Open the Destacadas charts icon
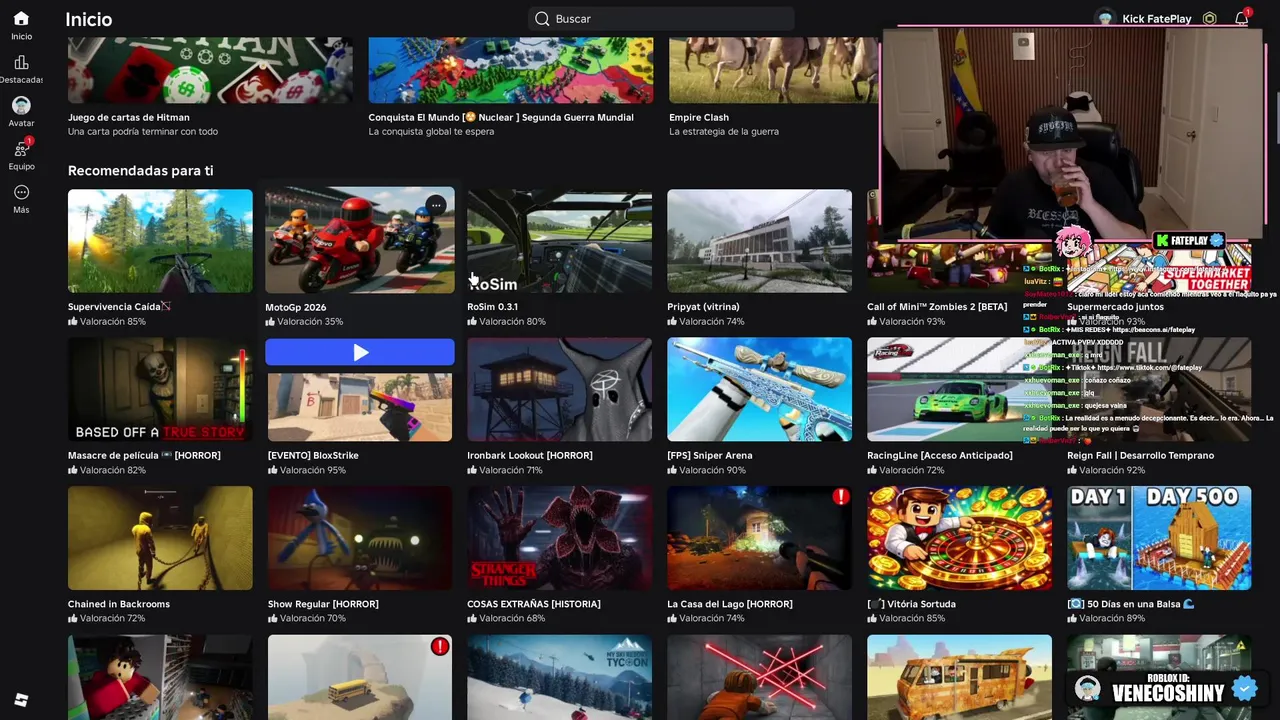1280x720 pixels. pos(21,63)
